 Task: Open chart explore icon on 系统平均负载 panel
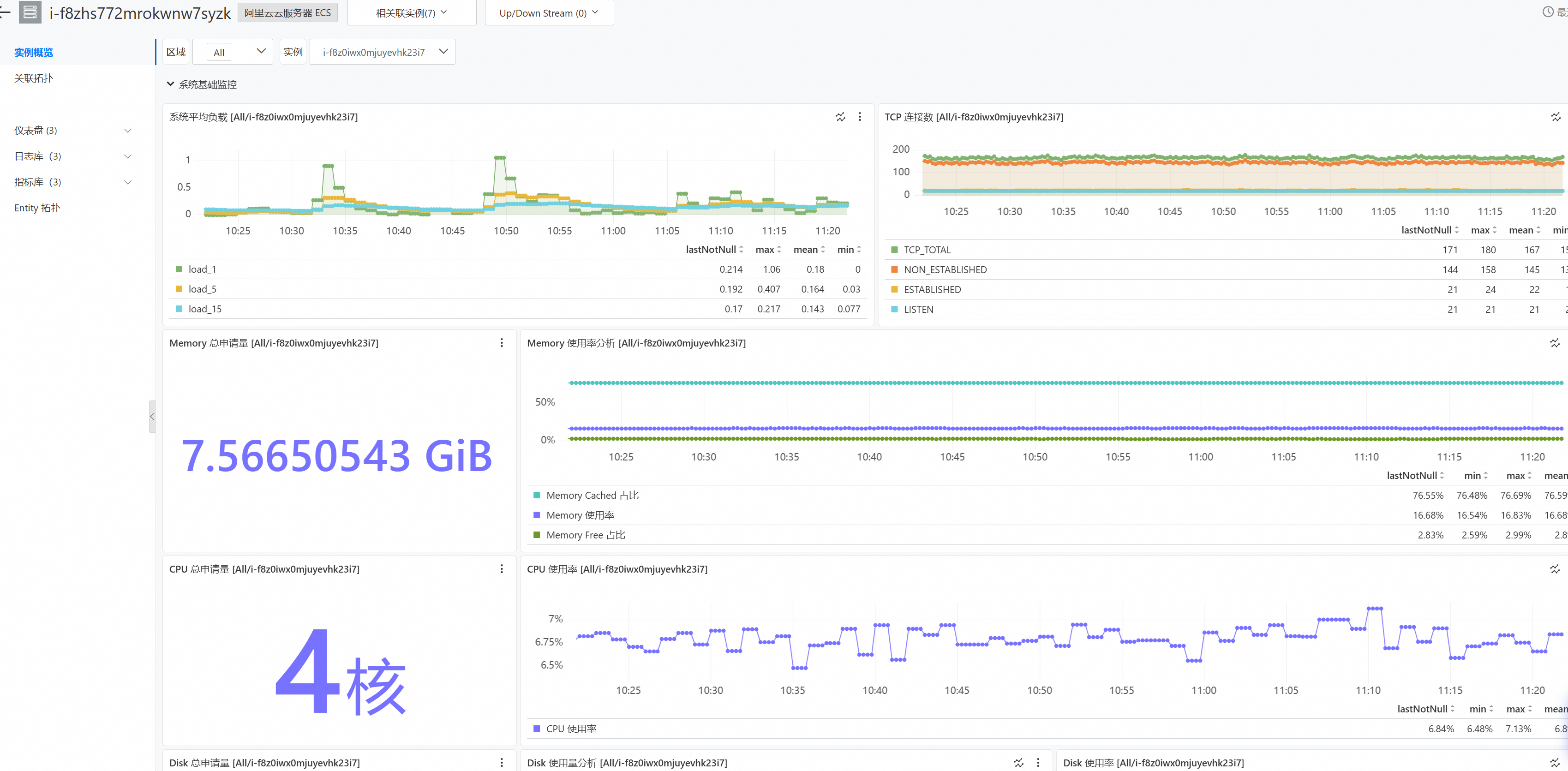click(x=841, y=116)
